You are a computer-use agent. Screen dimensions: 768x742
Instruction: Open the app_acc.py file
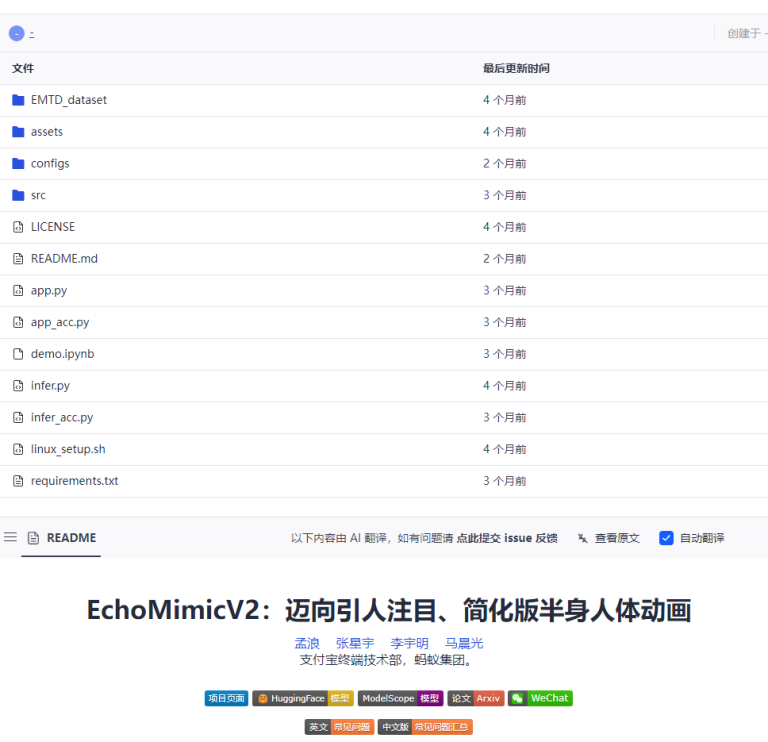[60, 322]
